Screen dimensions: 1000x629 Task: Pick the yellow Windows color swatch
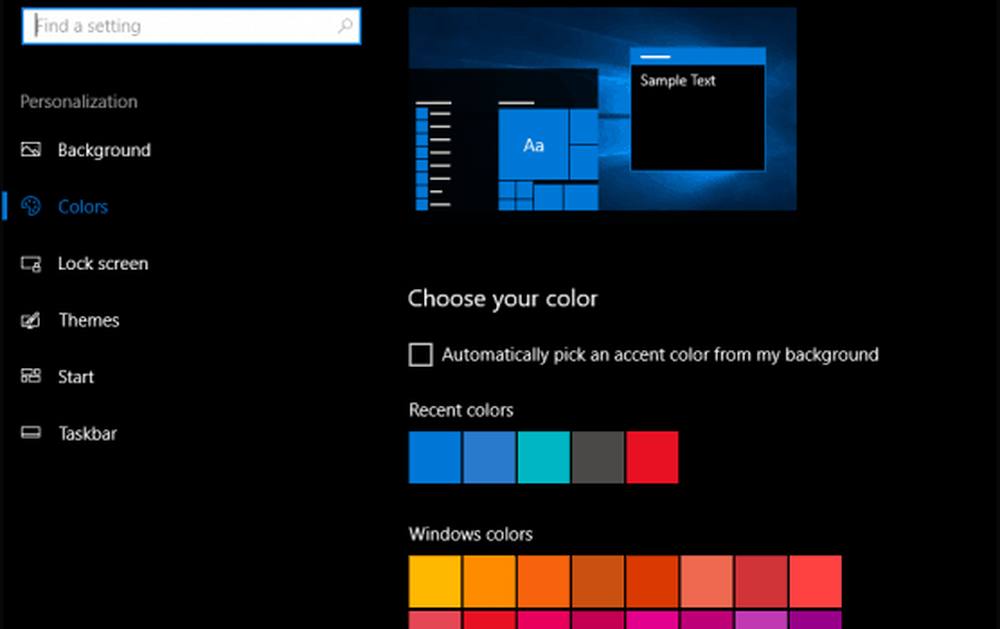(435, 582)
